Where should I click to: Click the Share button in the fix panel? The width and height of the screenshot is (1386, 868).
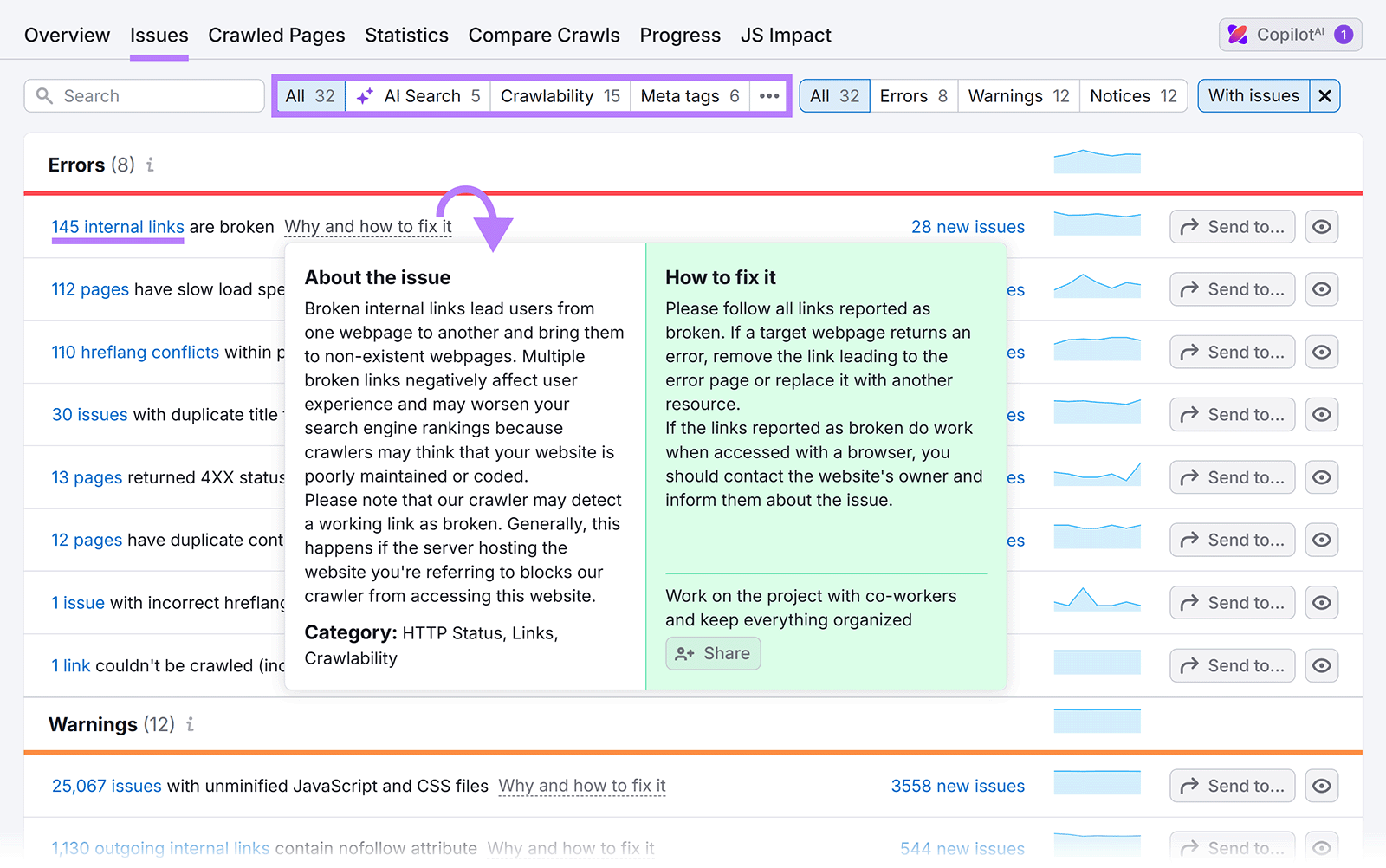[x=713, y=653]
